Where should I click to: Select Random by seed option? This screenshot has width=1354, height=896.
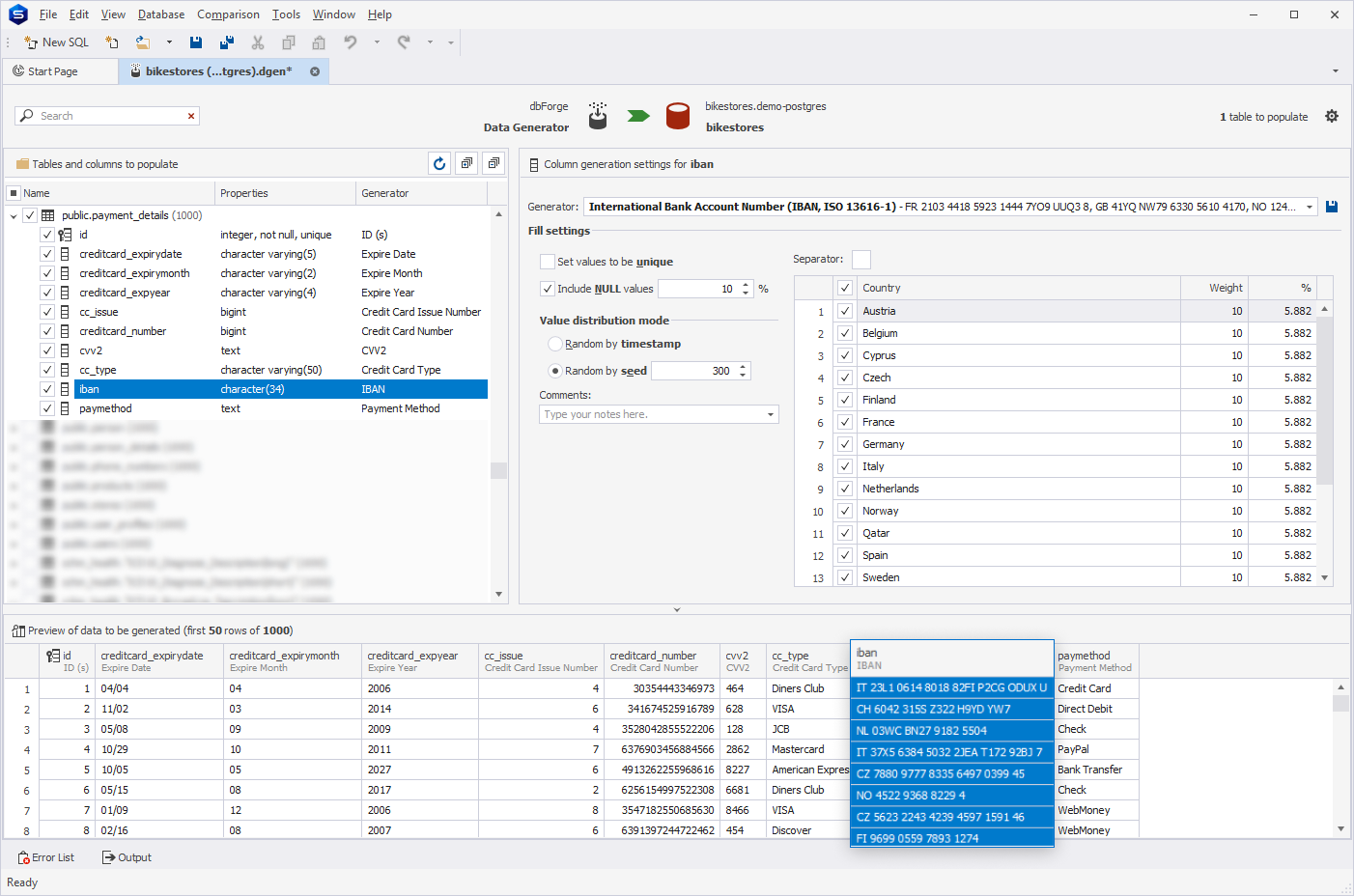[x=555, y=371]
